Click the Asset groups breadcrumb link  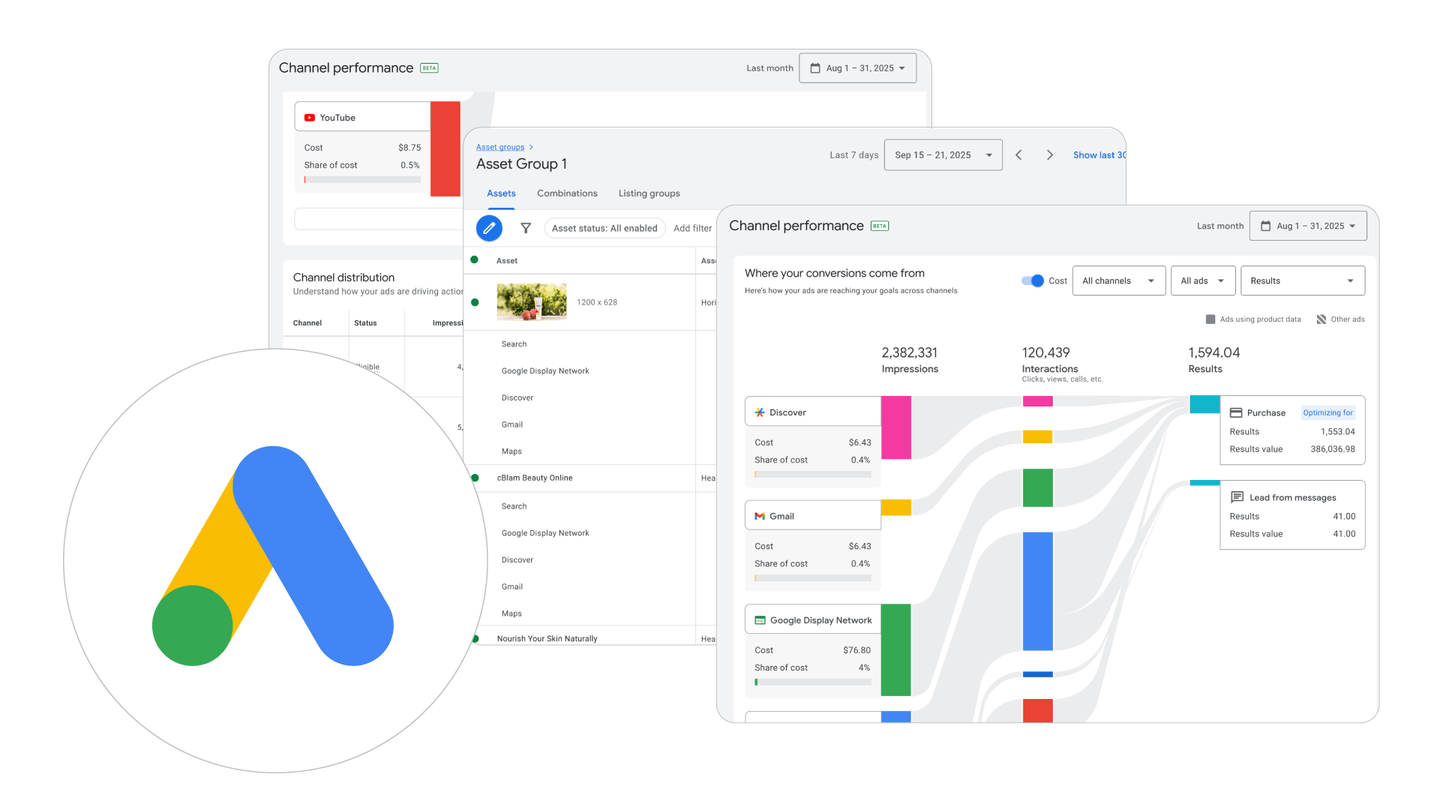(x=500, y=147)
